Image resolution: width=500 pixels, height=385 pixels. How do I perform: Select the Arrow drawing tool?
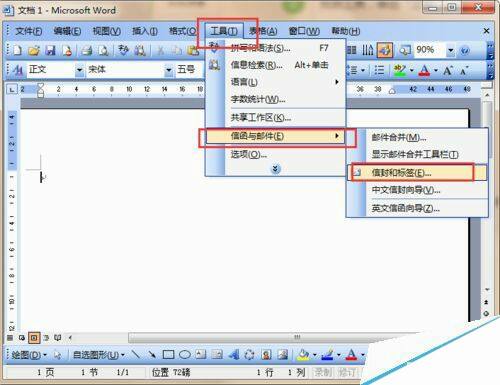[152, 354]
